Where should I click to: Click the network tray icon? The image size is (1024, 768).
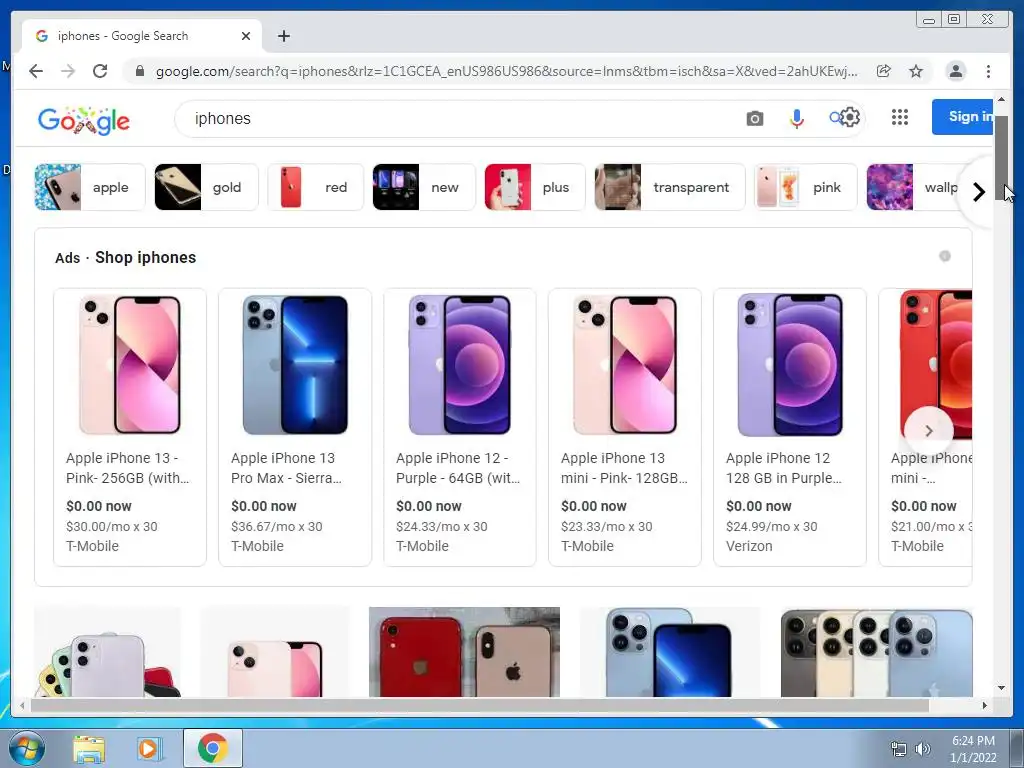pyautogui.click(x=899, y=748)
